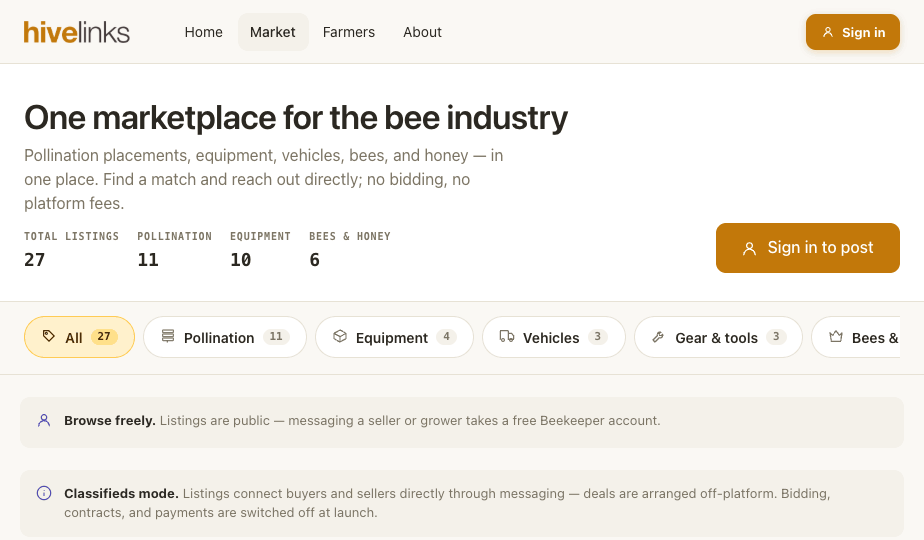Go to the Farmers page

(x=349, y=32)
